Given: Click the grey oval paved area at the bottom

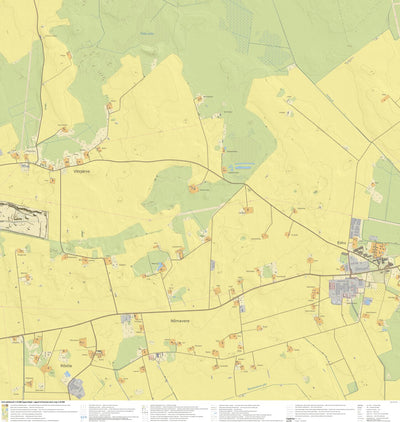Looking at the screenshot, I should click(x=76, y=388).
